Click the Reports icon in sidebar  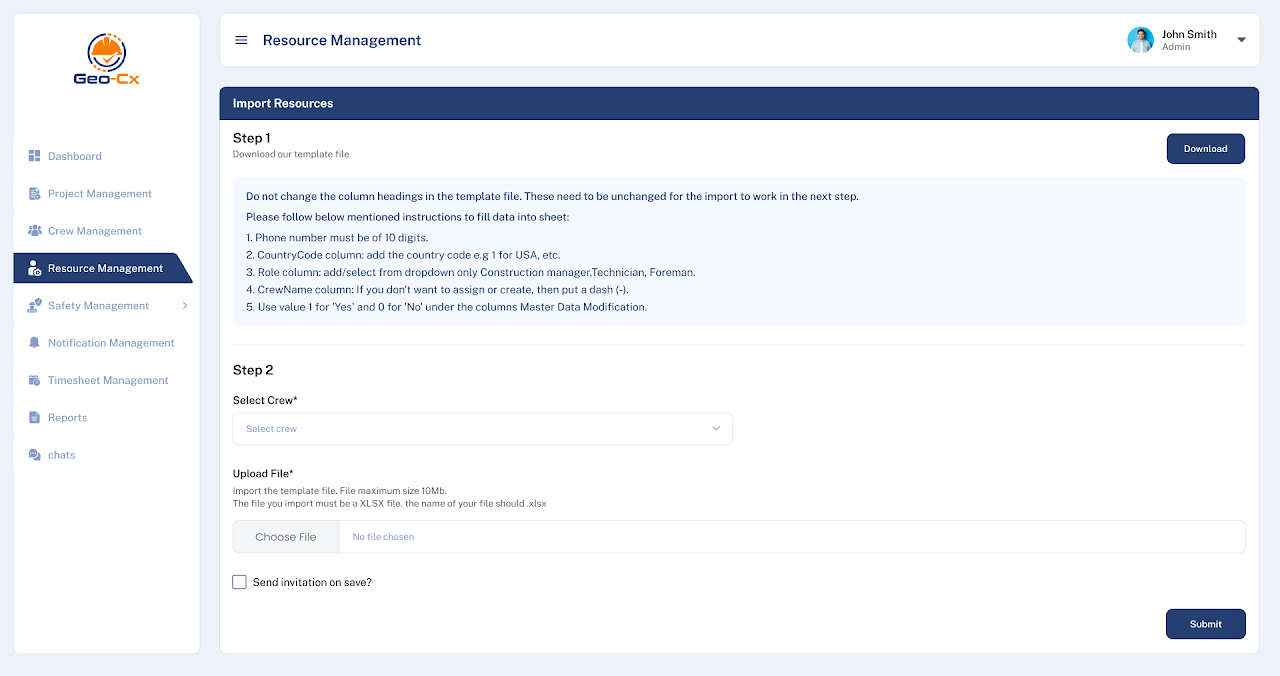[x=34, y=418]
